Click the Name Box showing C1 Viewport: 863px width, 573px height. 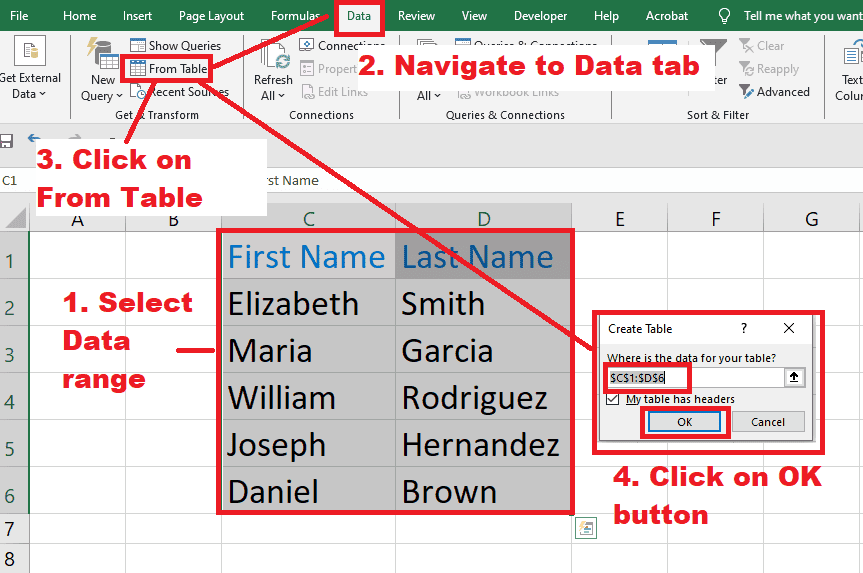point(17,181)
